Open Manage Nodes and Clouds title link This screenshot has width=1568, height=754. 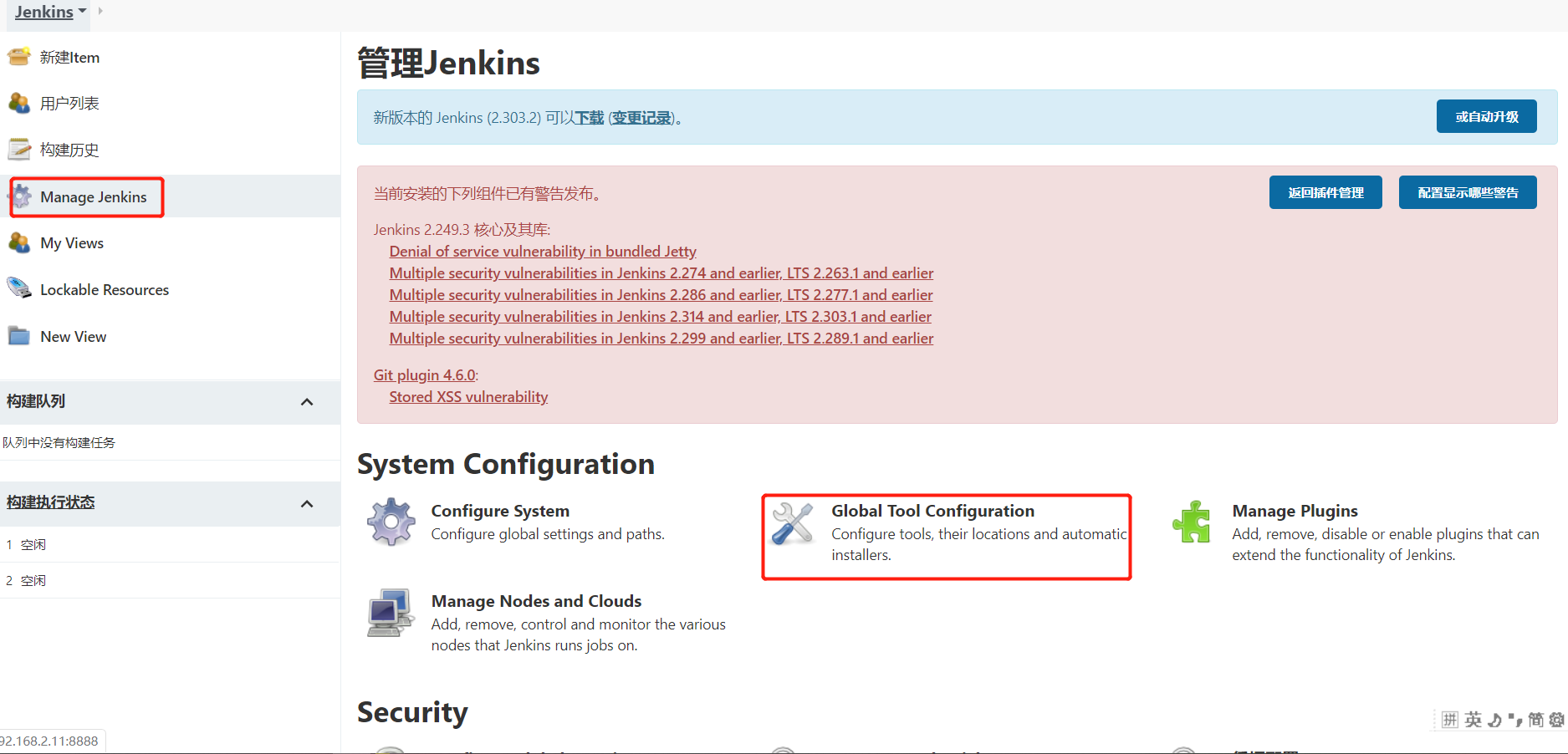pos(536,601)
